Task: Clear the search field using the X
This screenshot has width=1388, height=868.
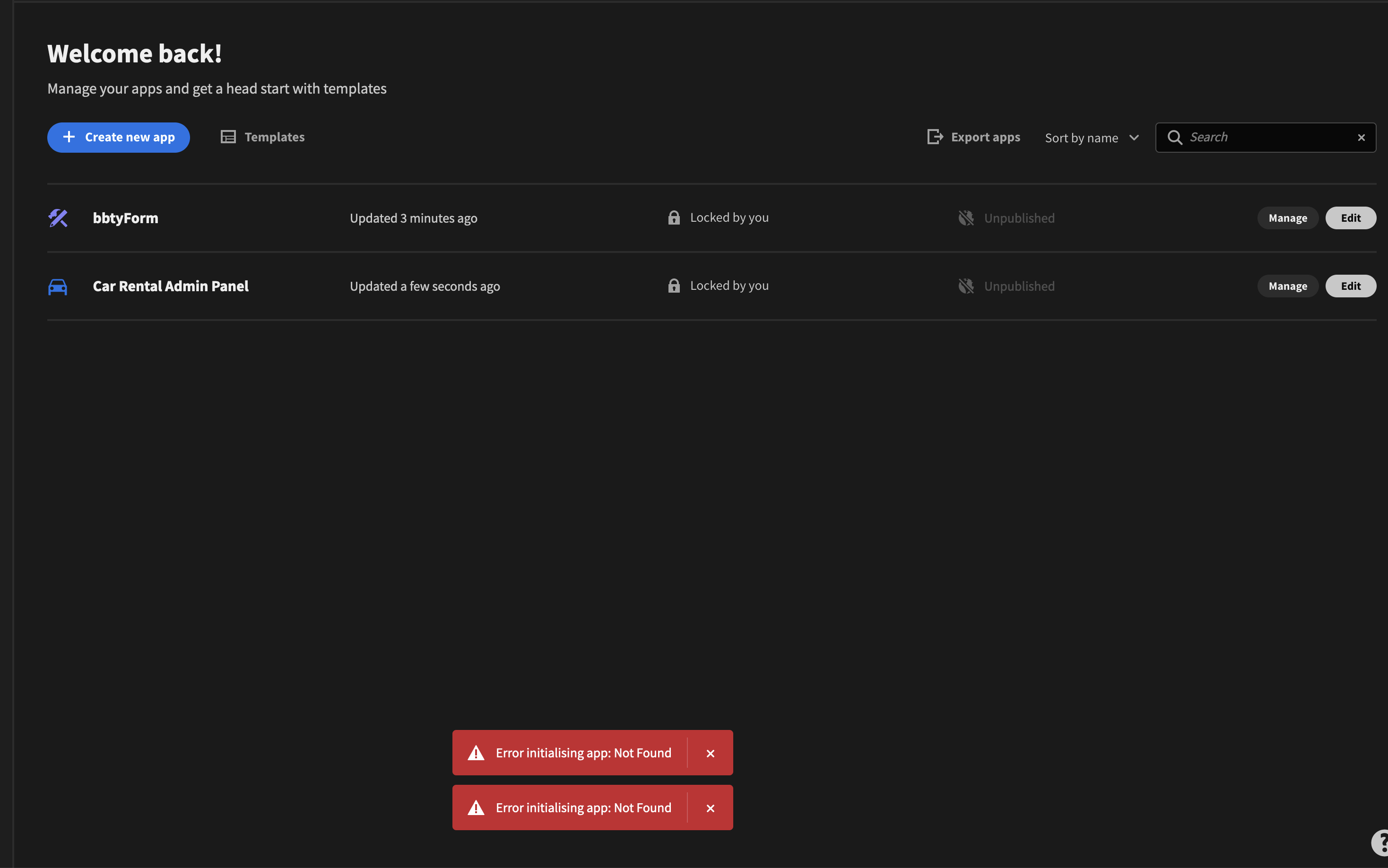Action: click(1361, 137)
